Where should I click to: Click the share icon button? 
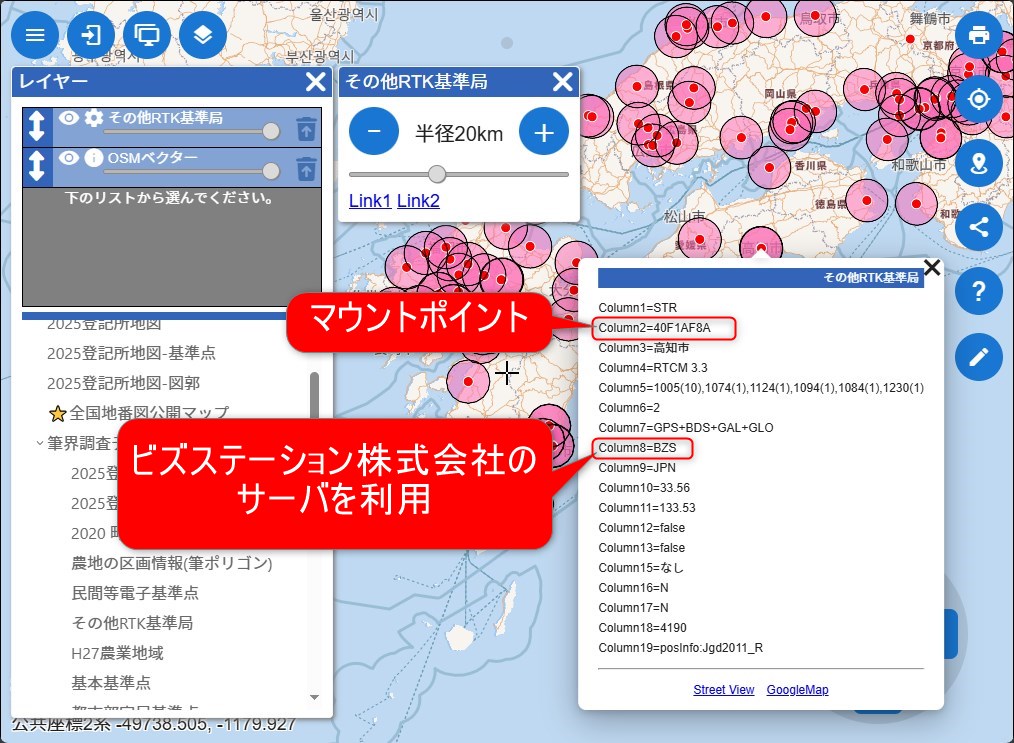(x=978, y=227)
